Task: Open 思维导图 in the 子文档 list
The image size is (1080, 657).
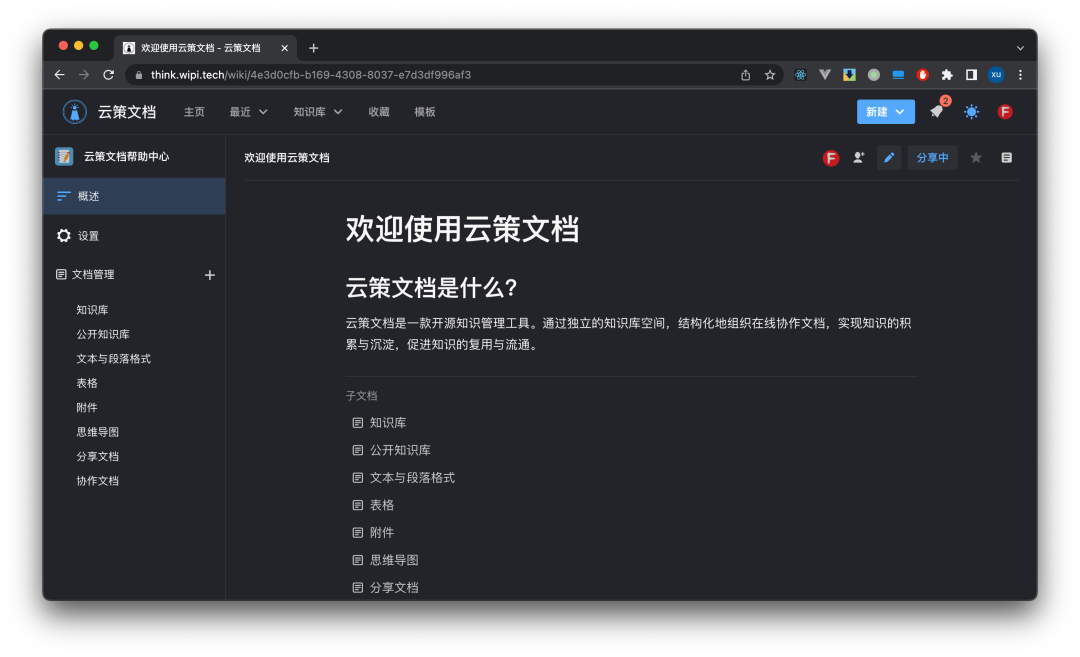Action: pyautogui.click(x=394, y=561)
